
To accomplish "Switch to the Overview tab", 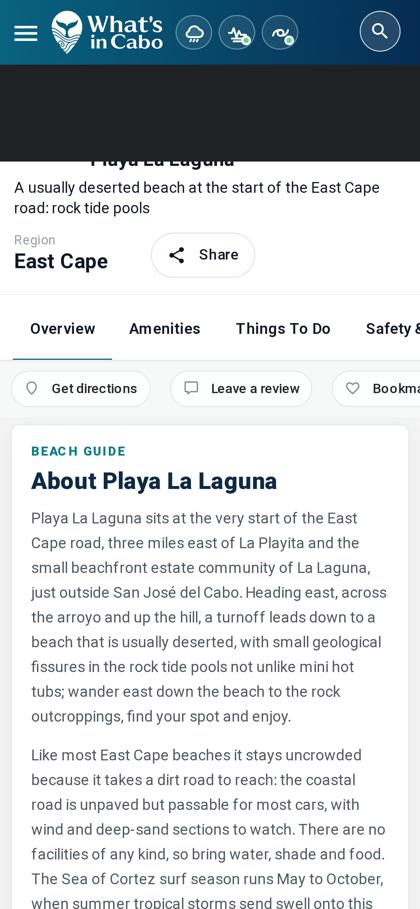I will [63, 329].
